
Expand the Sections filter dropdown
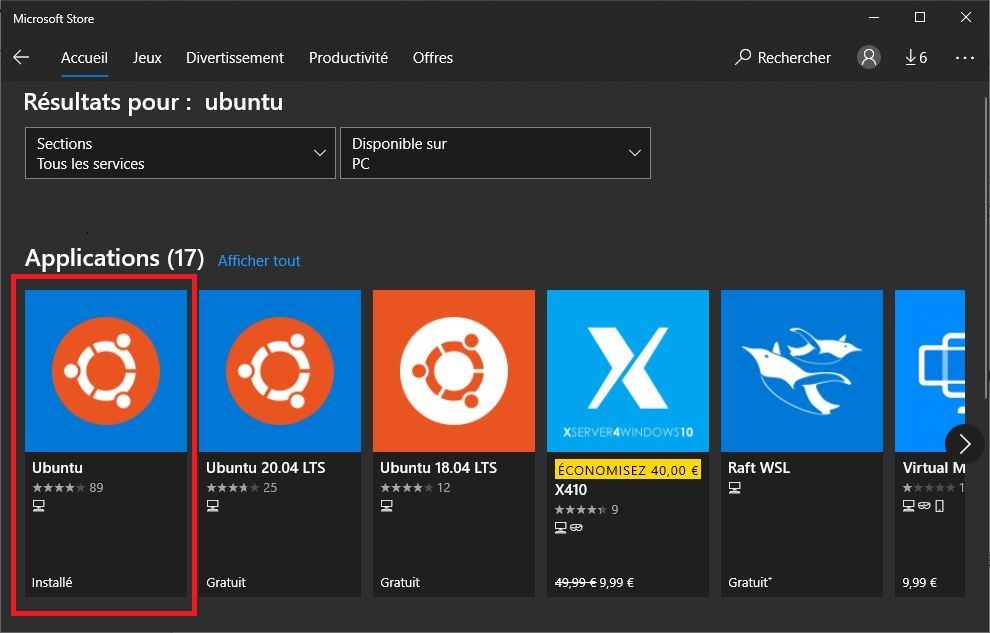click(180, 153)
